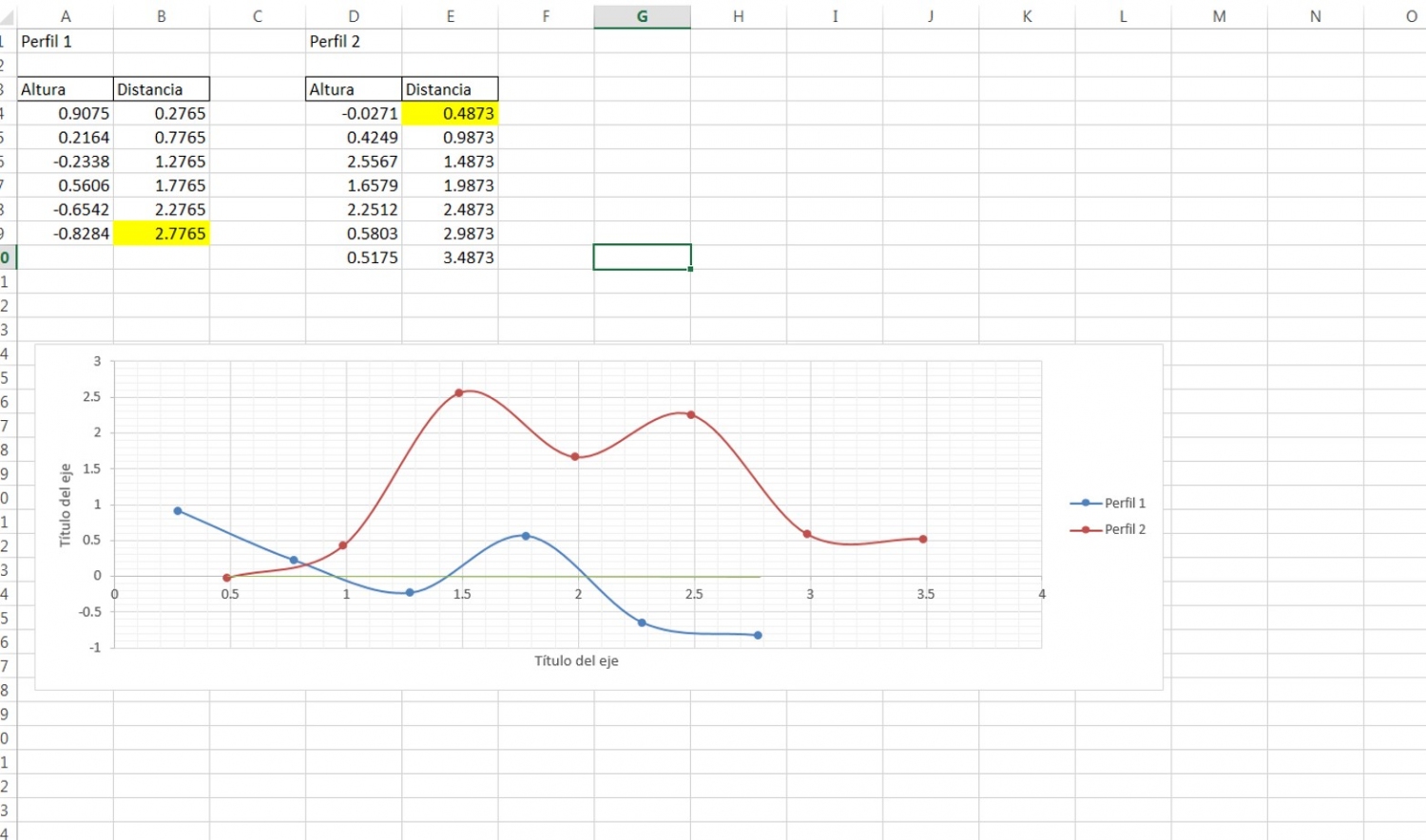The image size is (1426, 840).
Task: Click cell containing 2.5567
Action: pos(354,162)
